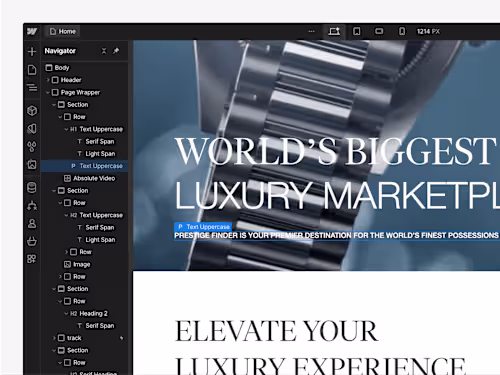Select Absolute Video in Navigator
This screenshot has width=500, height=375.
[x=89, y=178]
